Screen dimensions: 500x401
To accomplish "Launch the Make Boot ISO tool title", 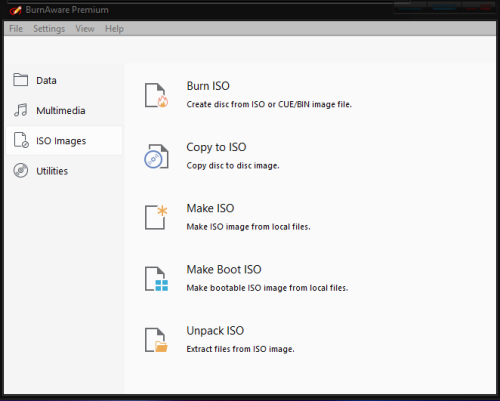I will tap(224, 269).
